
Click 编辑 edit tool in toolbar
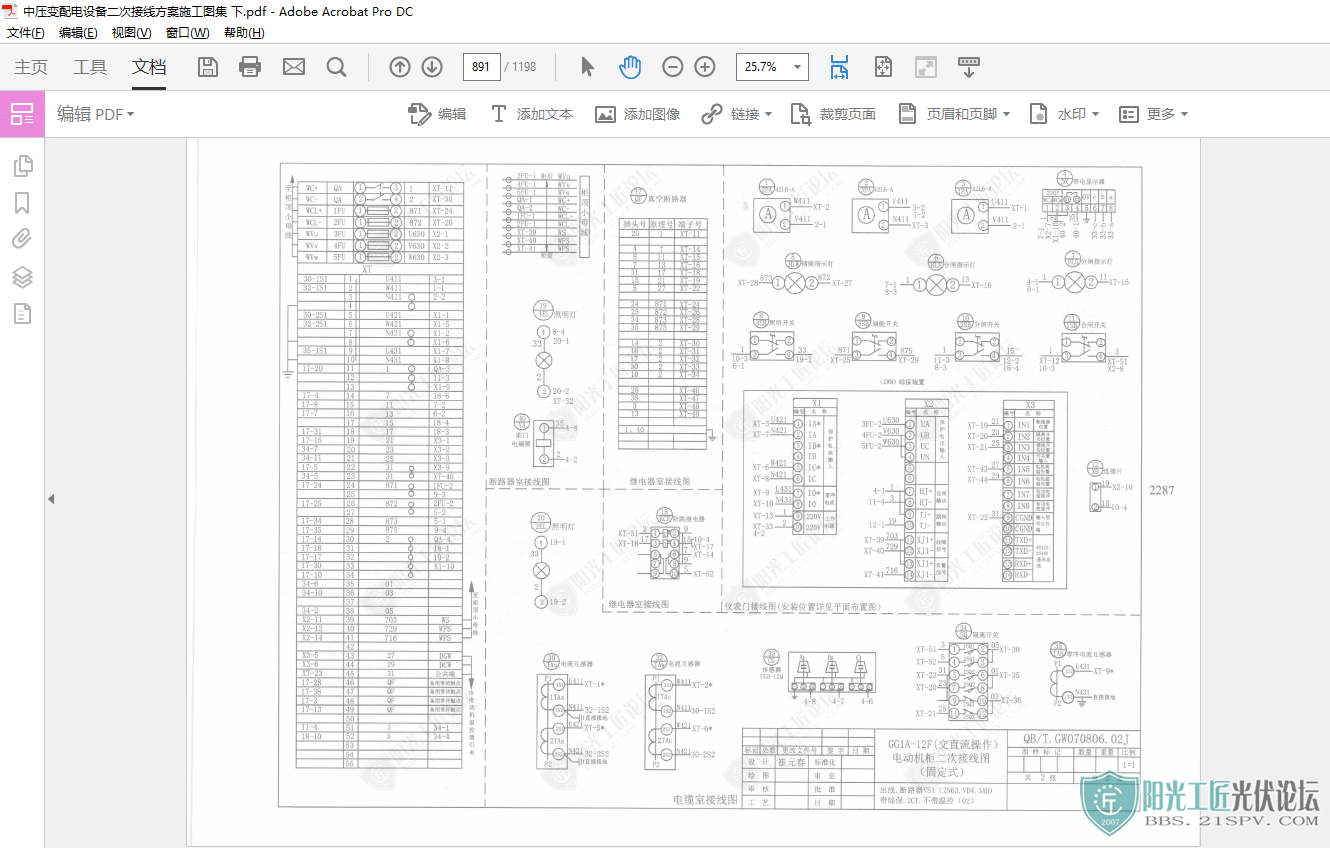click(x=438, y=114)
